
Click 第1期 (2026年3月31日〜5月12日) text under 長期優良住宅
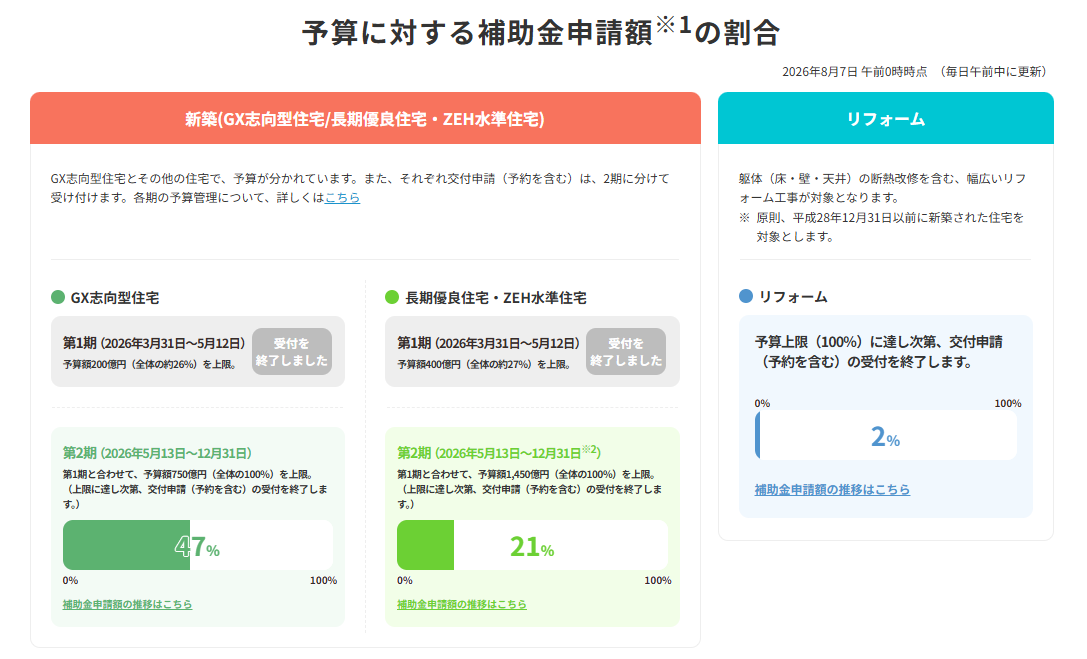tap(488, 343)
